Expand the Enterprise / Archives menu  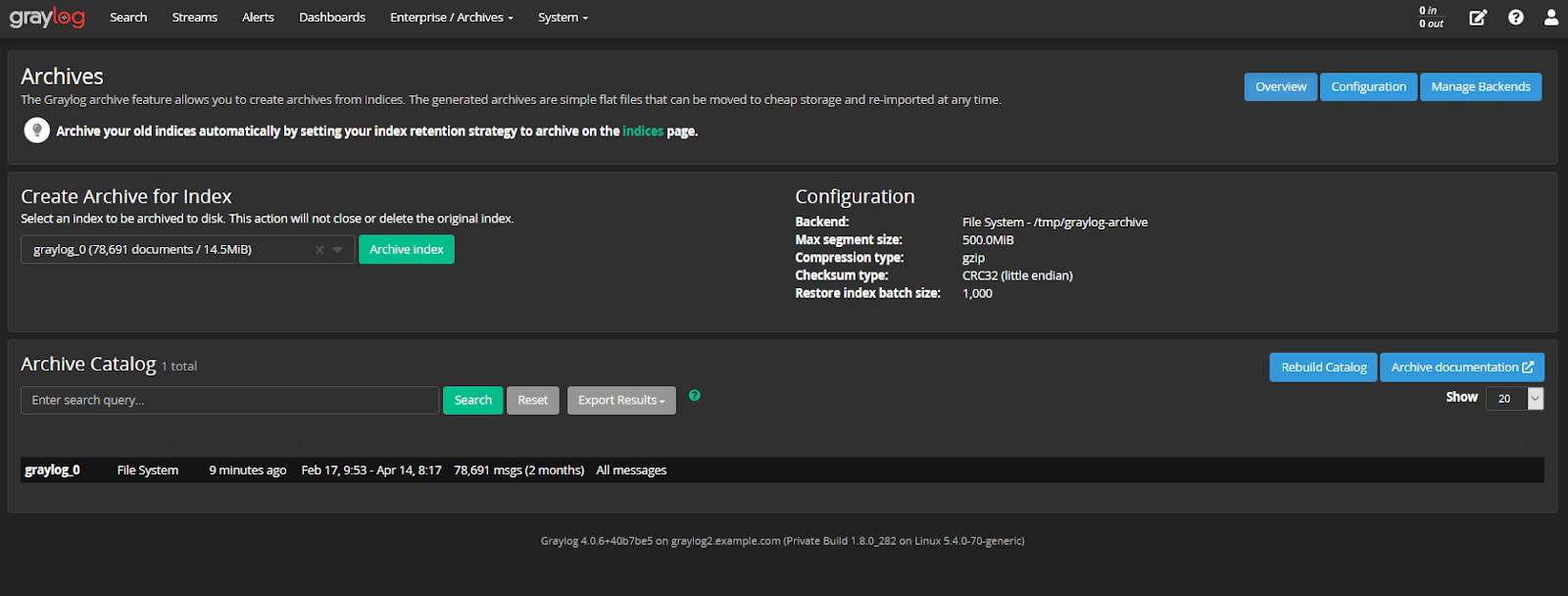pyautogui.click(x=451, y=18)
